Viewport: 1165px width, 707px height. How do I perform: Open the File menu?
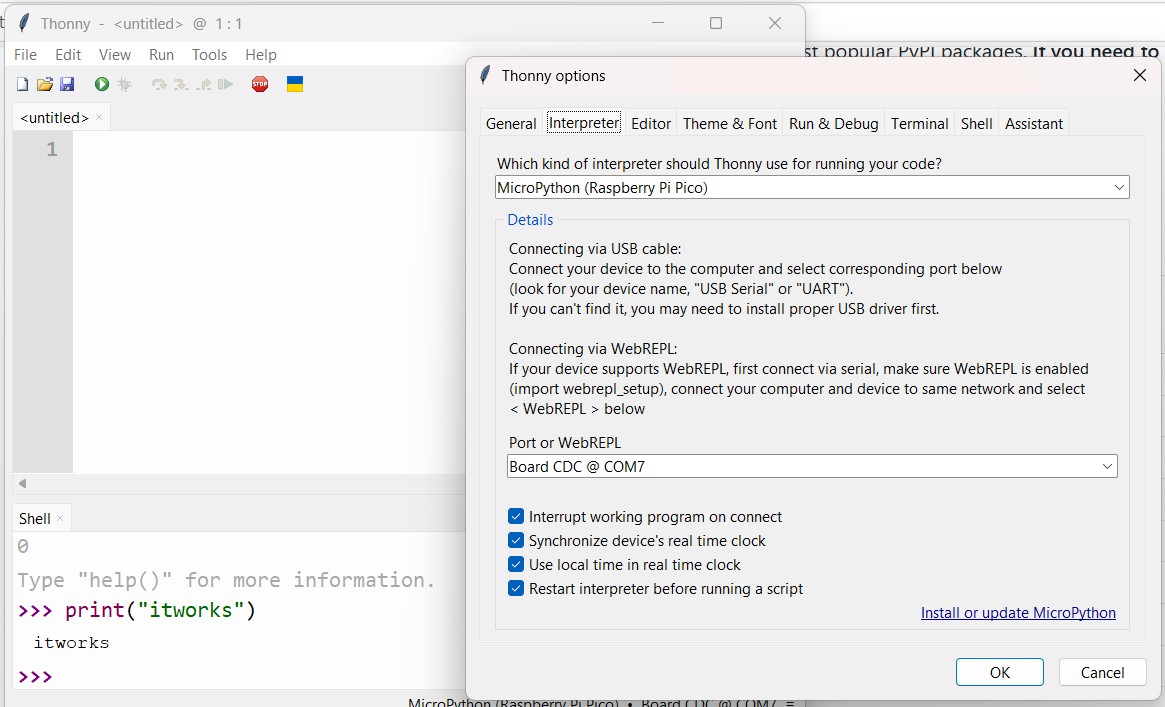pos(25,55)
